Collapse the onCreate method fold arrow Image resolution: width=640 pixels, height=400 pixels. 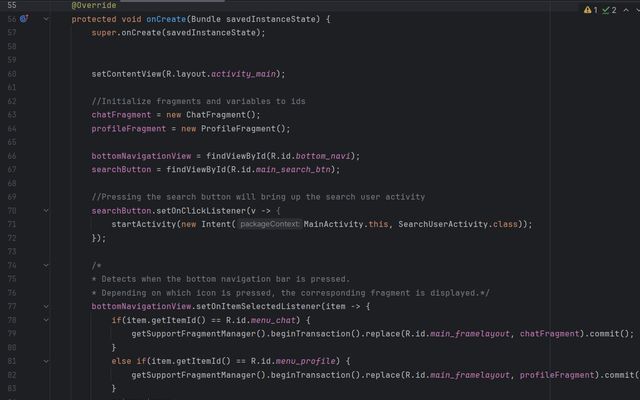coord(46,19)
